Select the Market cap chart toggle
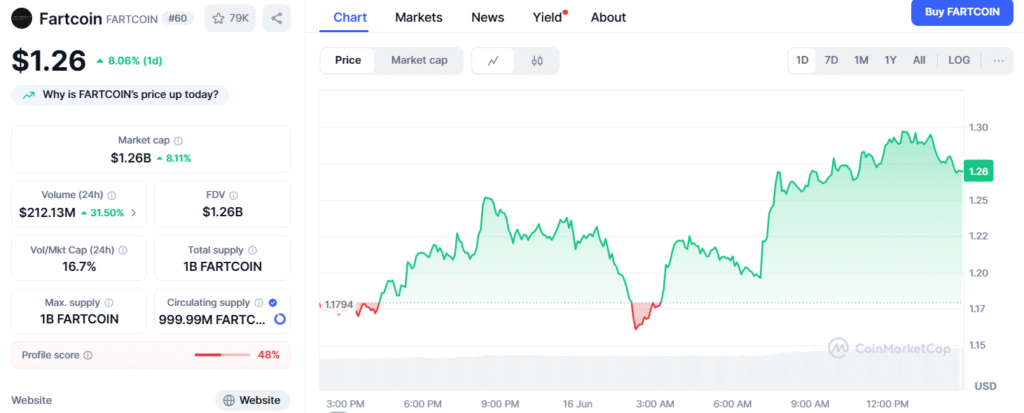 (x=419, y=61)
